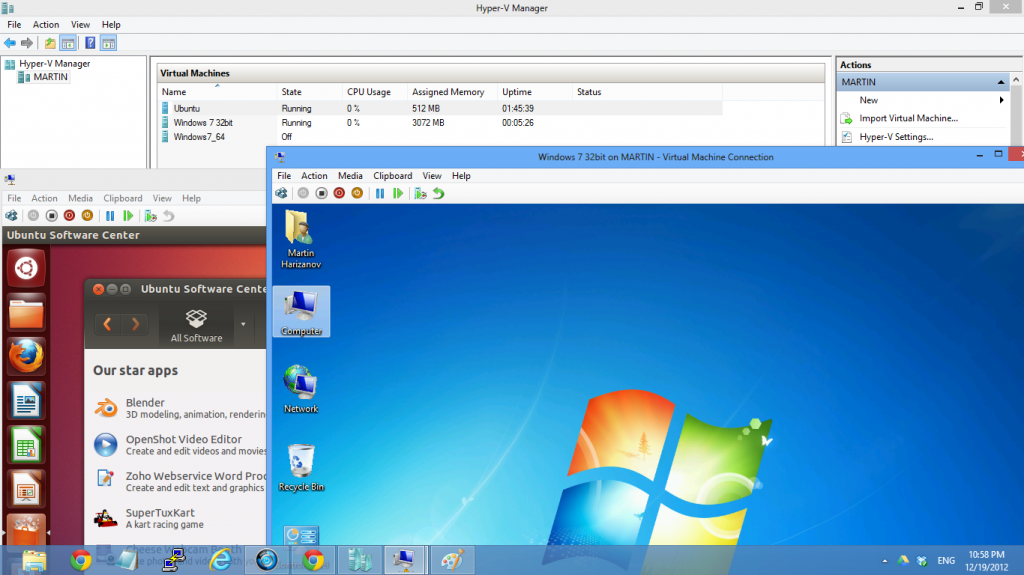Image resolution: width=1024 pixels, height=575 pixels.
Task: Open File menu in Hyper-V Manager
Action: [x=14, y=25]
